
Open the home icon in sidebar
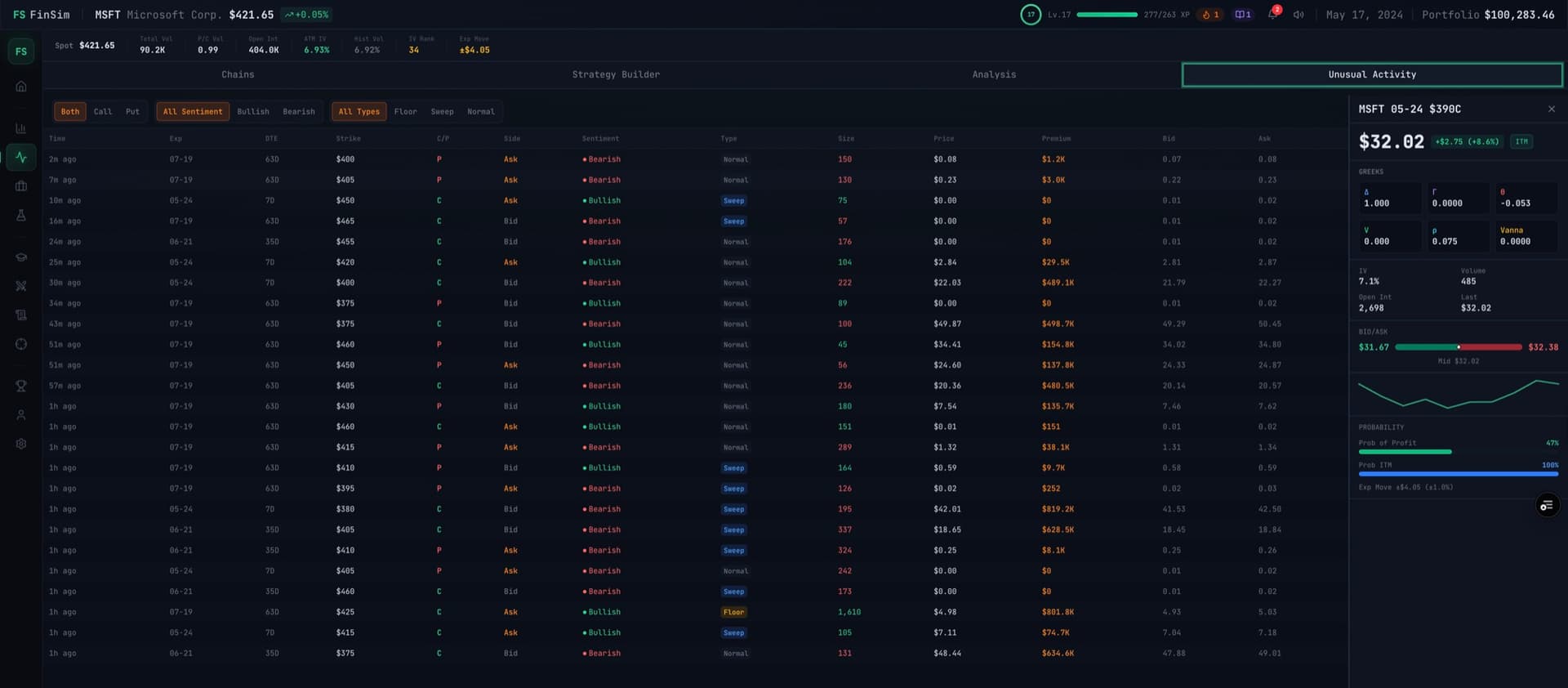pos(21,87)
